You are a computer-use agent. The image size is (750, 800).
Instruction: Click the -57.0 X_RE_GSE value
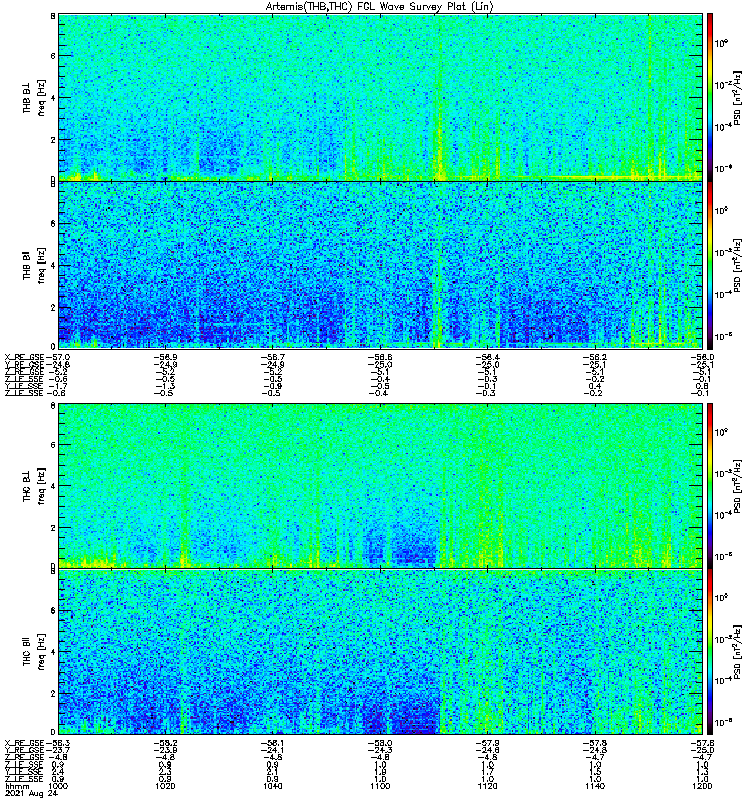point(58,357)
